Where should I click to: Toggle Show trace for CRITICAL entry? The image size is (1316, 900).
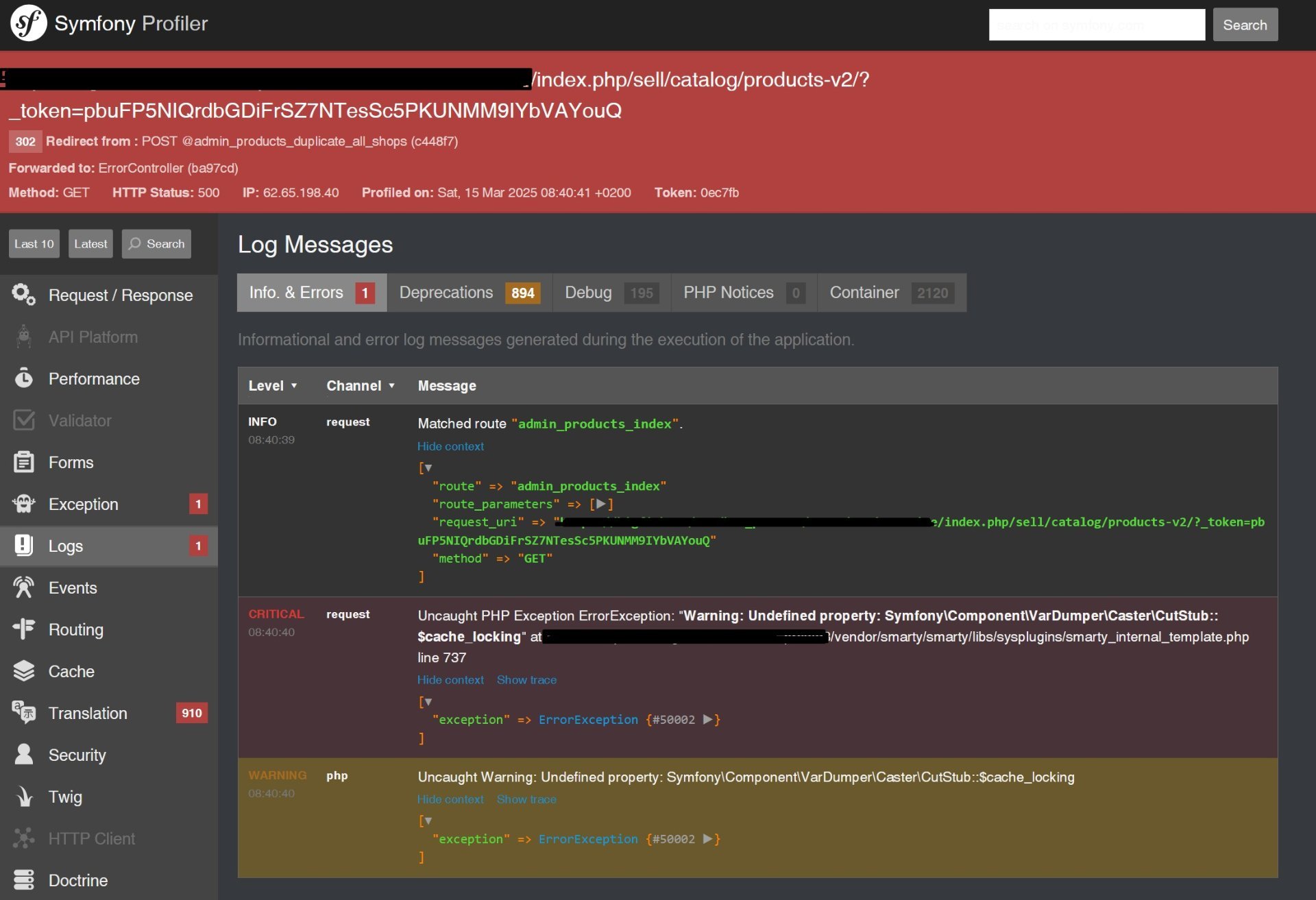tap(526, 680)
